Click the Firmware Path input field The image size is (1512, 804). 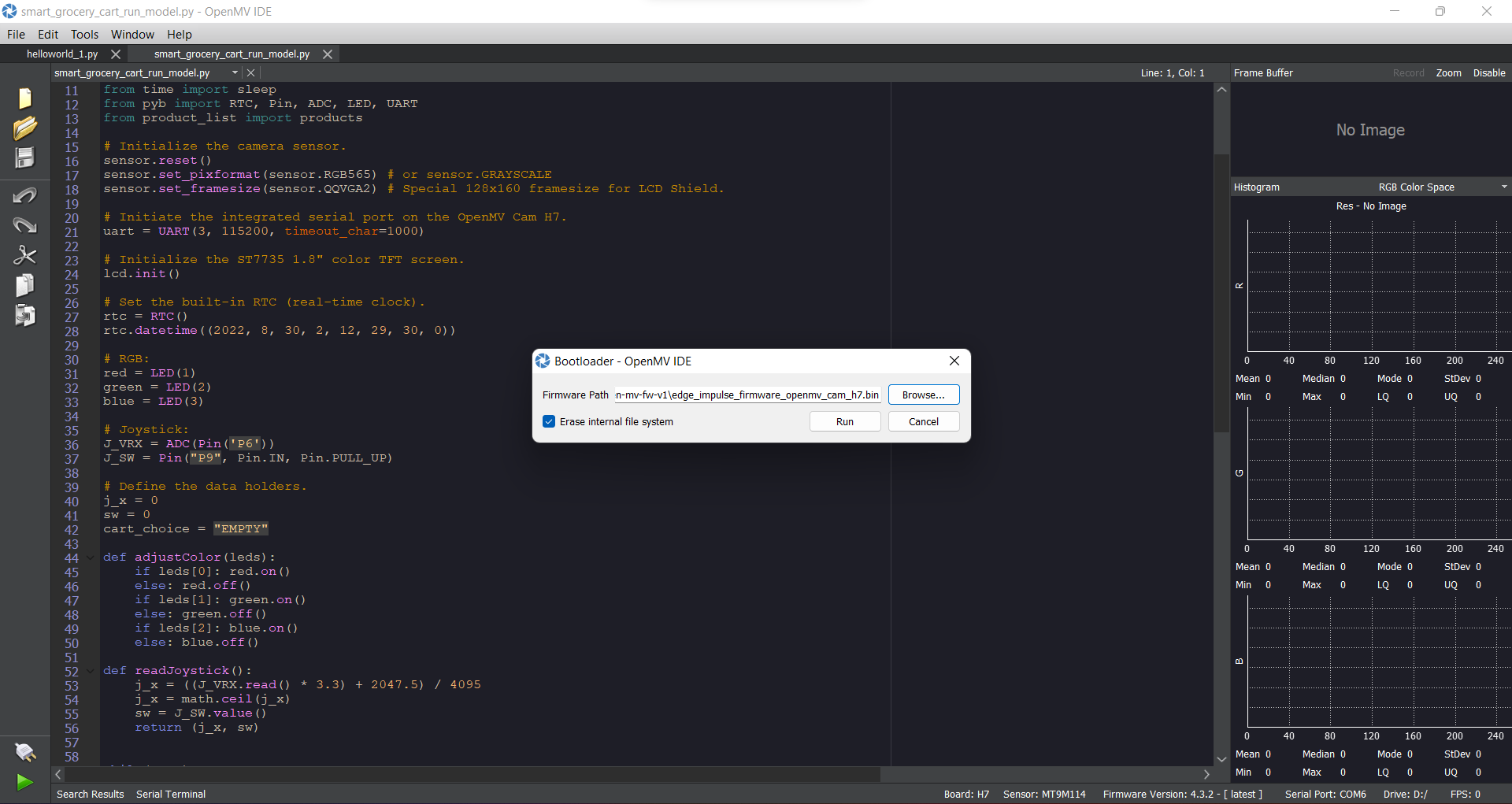747,395
